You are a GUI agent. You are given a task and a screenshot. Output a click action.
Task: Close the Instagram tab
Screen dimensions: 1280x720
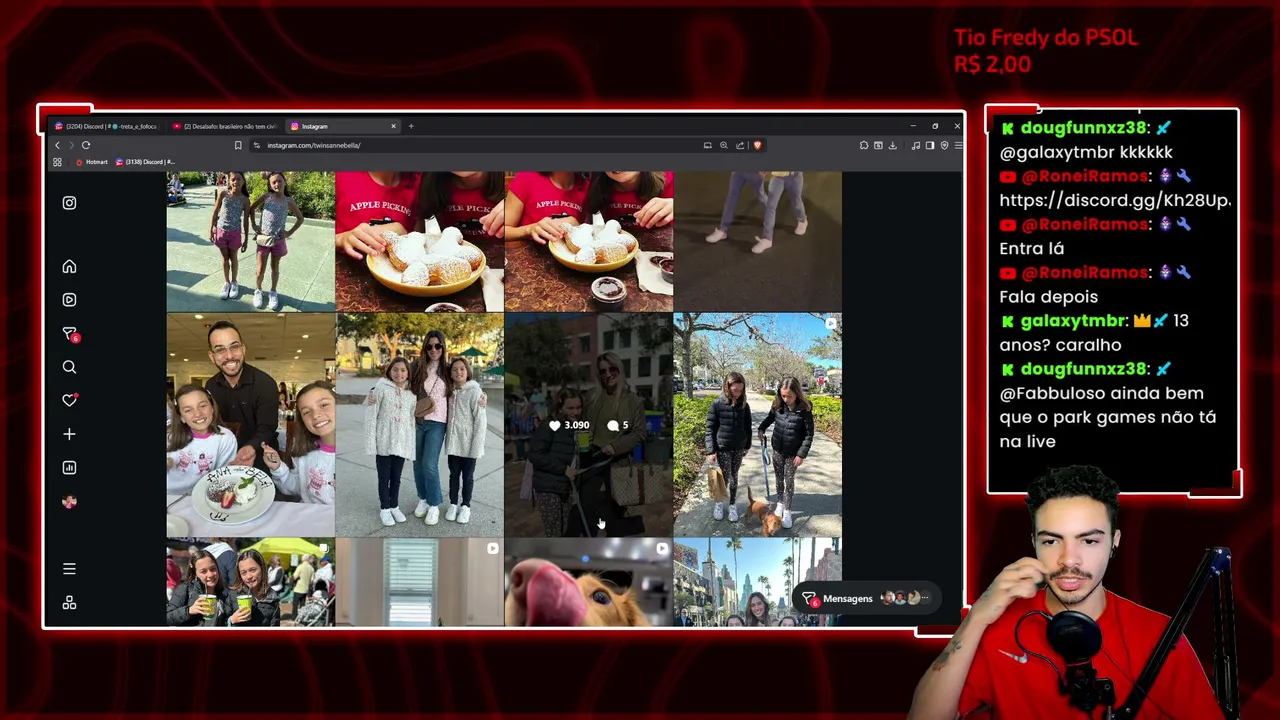tap(393, 126)
